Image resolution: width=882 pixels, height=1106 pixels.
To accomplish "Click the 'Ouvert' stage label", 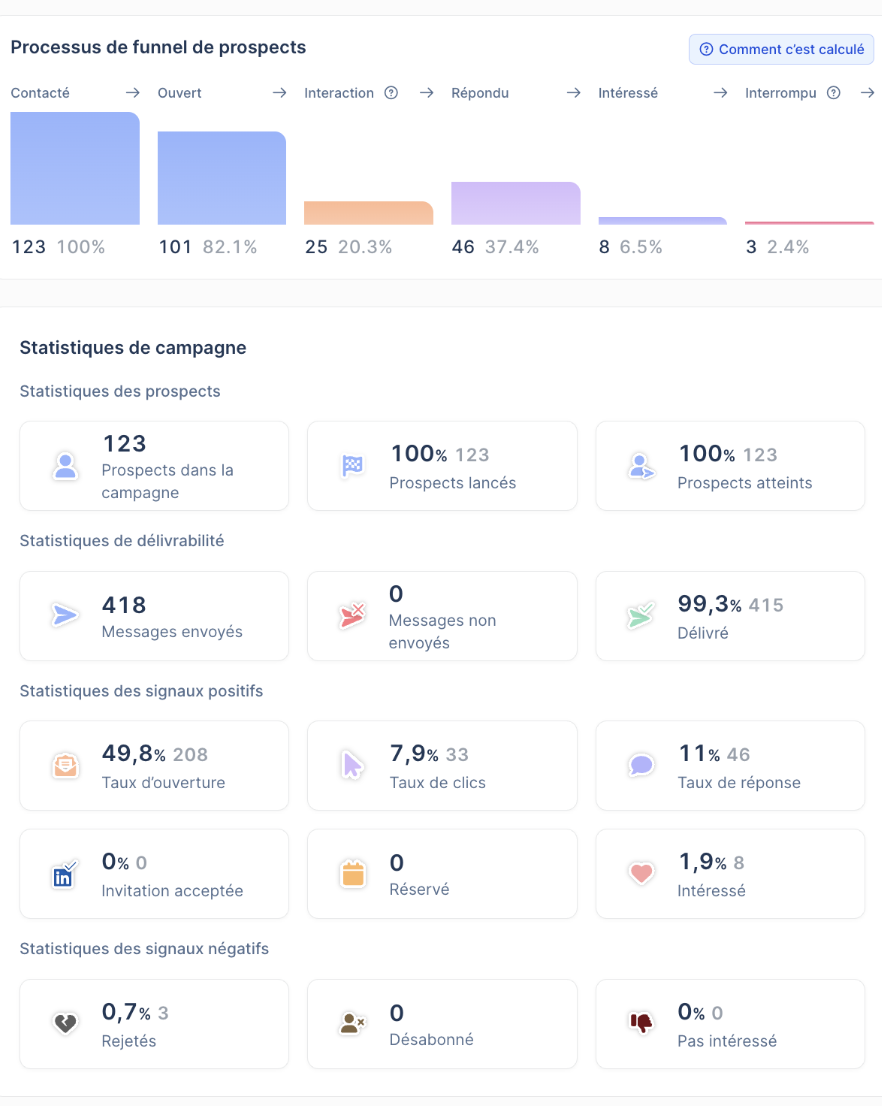I will (x=179, y=93).
